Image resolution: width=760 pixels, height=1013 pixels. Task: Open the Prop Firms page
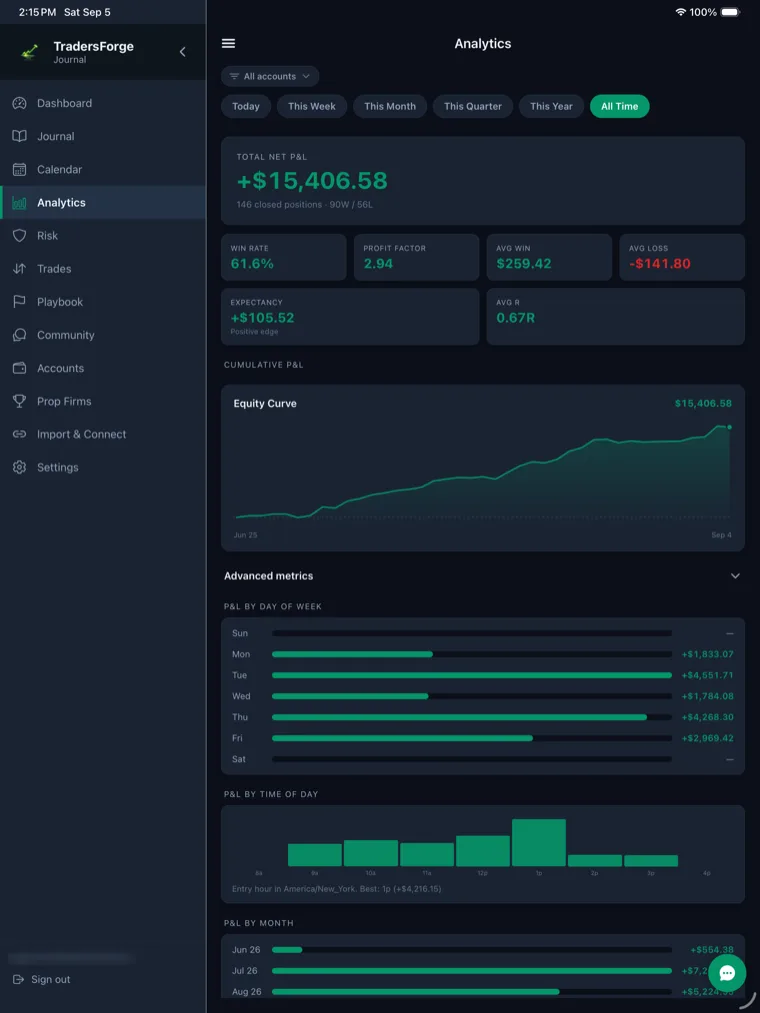point(103,401)
